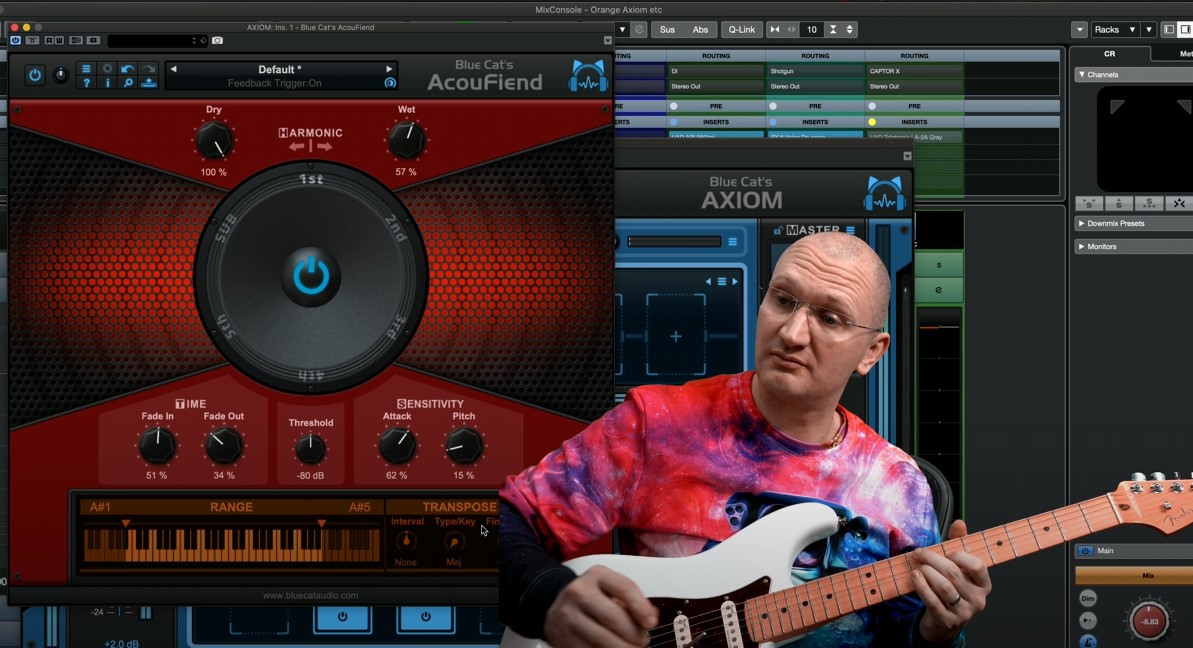Adjust the AcouFiend input gain knob
1193x648 pixels.
coord(61,75)
